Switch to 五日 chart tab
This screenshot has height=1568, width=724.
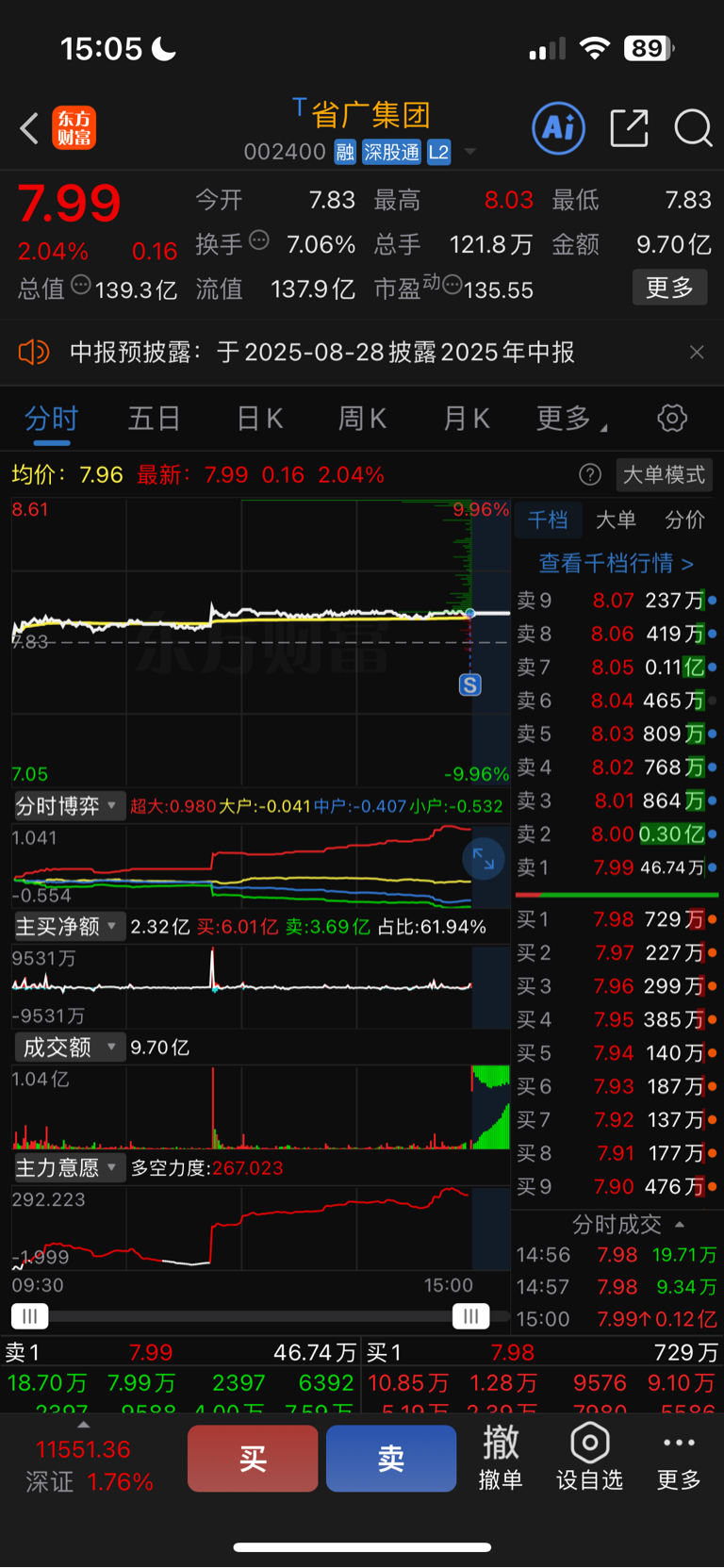pyautogui.click(x=155, y=419)
